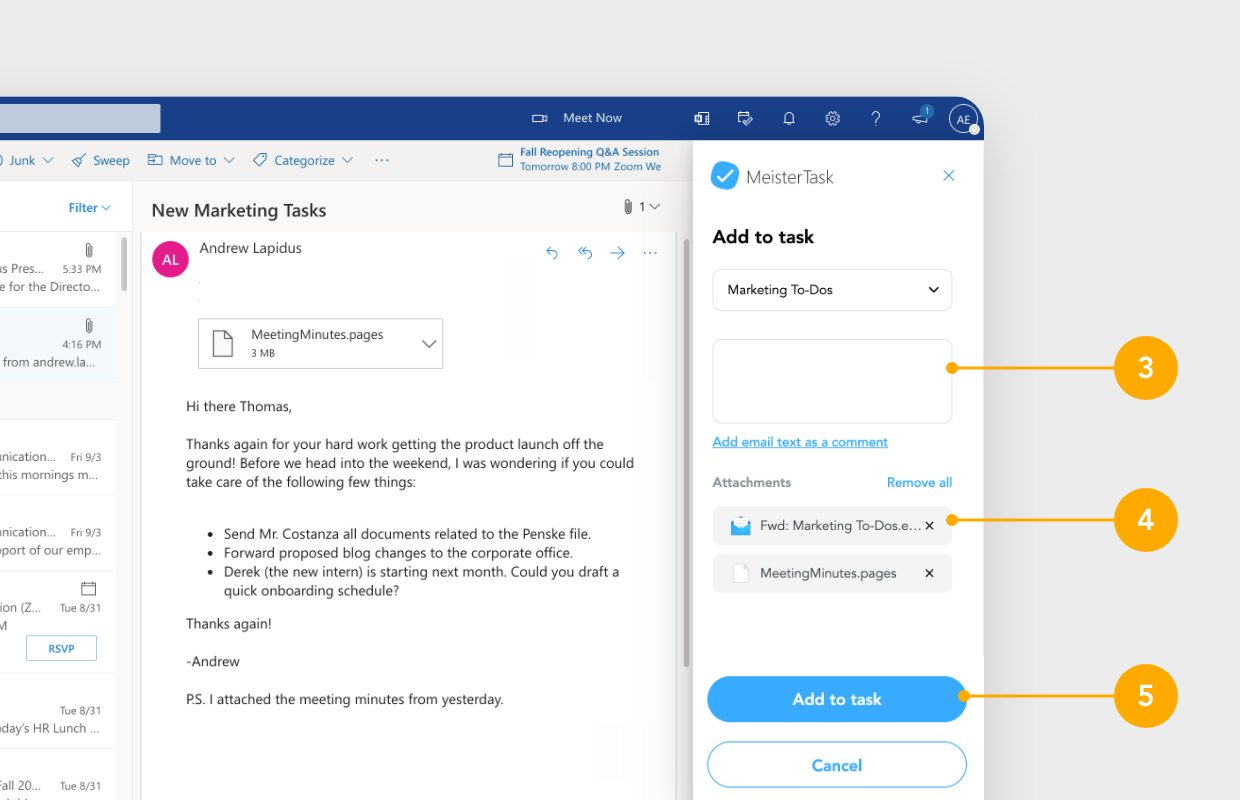1240x800 pixels.
Task: Open the Categorize dropdown
Action: 303,160
